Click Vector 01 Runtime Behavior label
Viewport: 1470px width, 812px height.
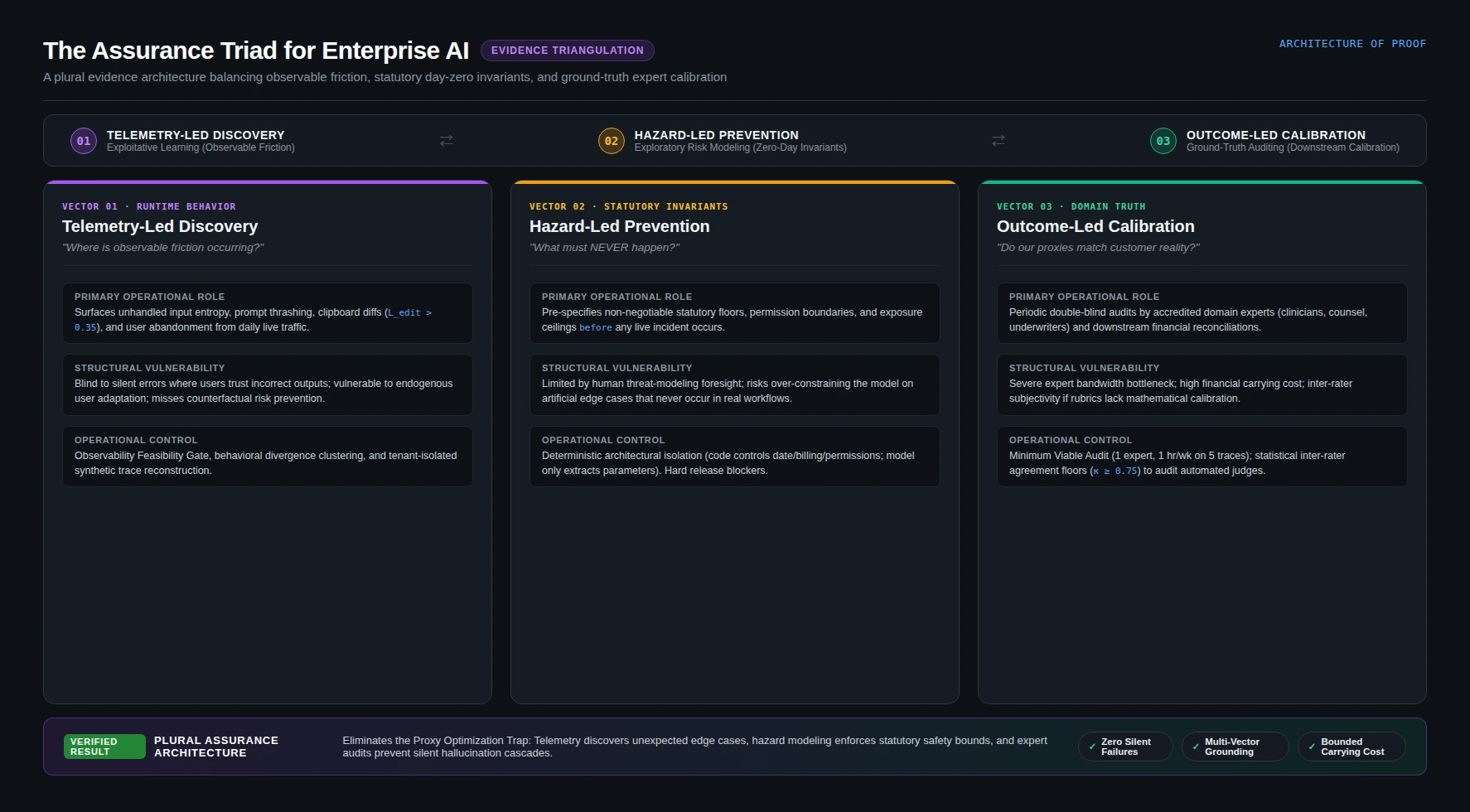149,206
